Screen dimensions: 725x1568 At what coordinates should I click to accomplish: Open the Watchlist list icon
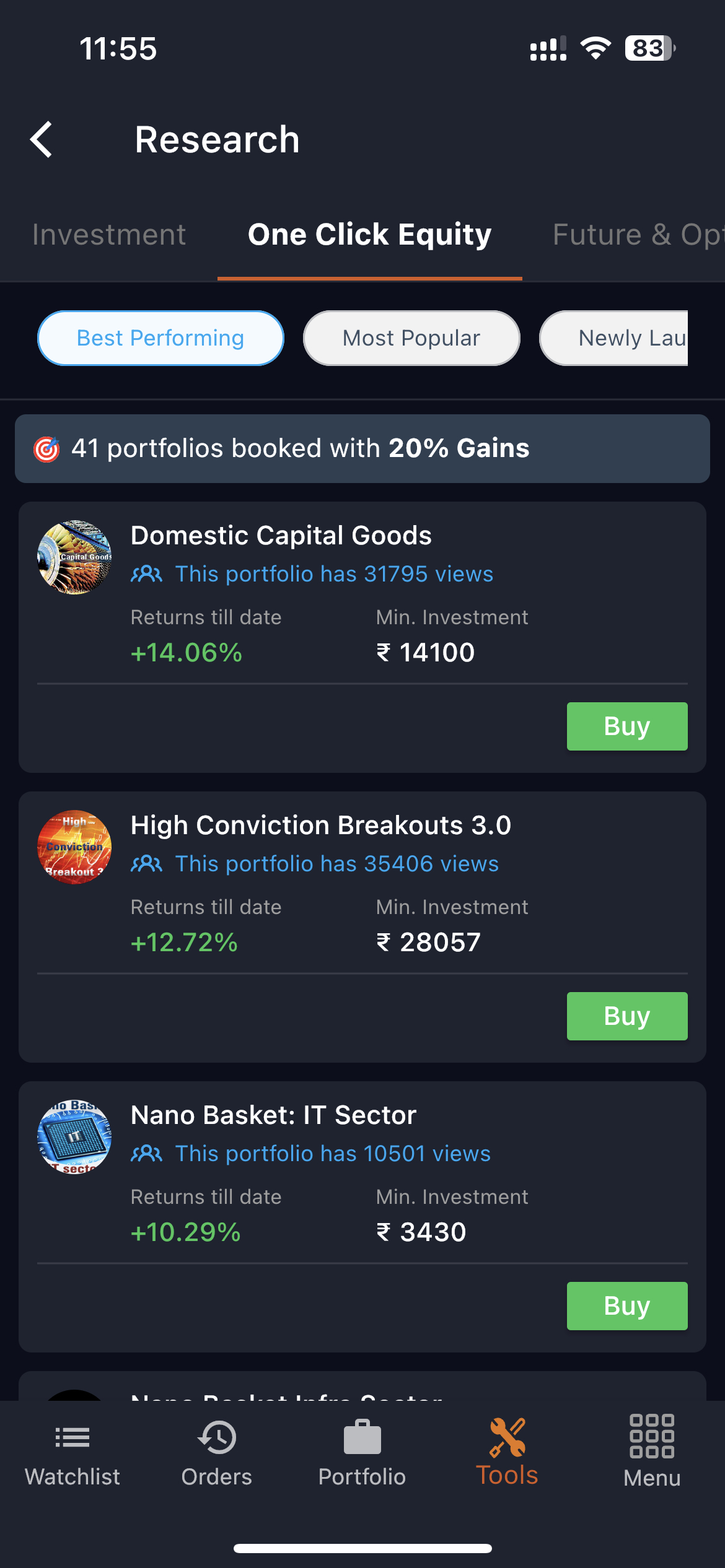(72, 1437)
